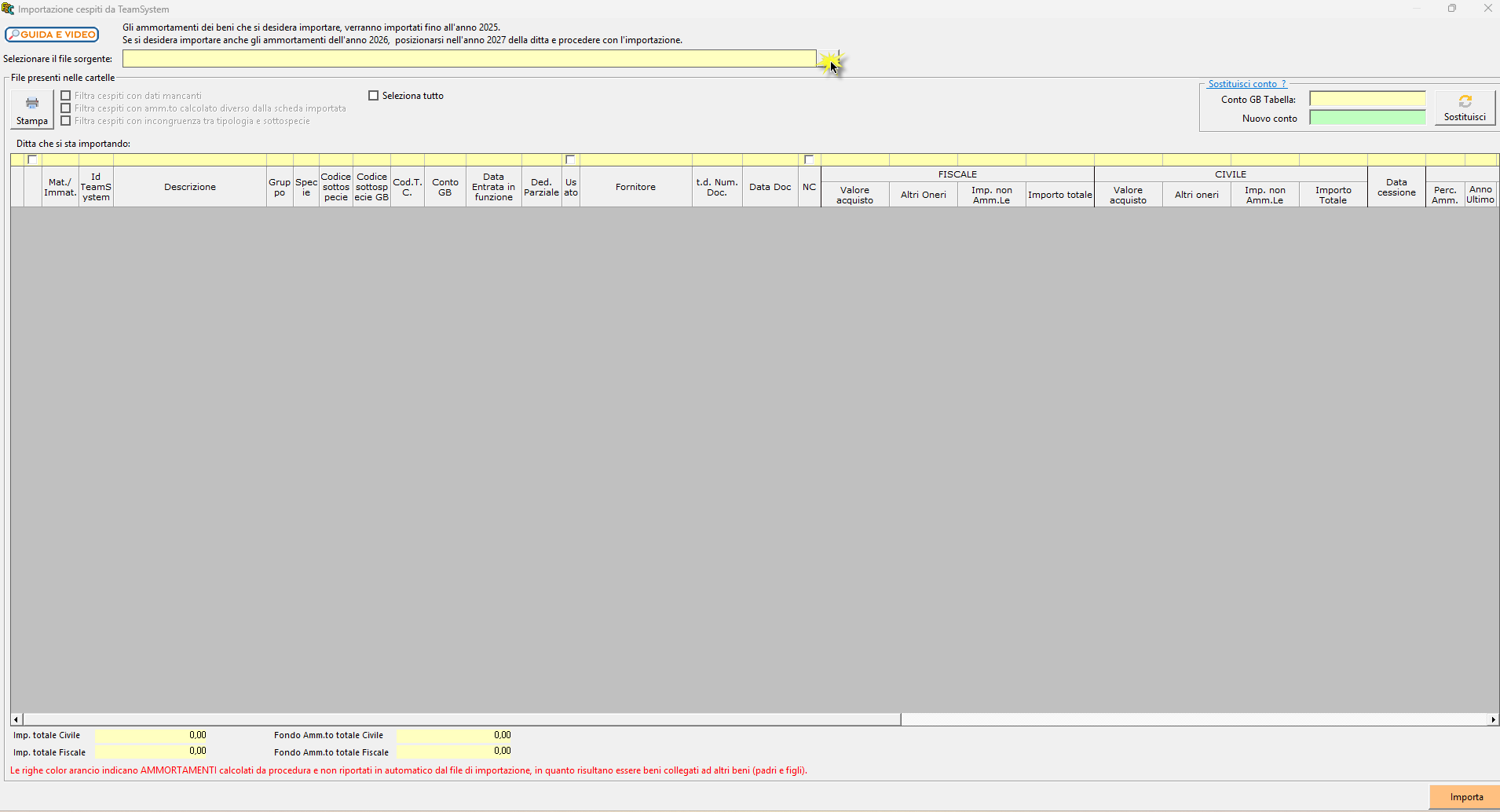This screenshot has width=1500, height=812.
Task: Enable Filtra cespiti con dati mancanti
Action: coord(66,96)
